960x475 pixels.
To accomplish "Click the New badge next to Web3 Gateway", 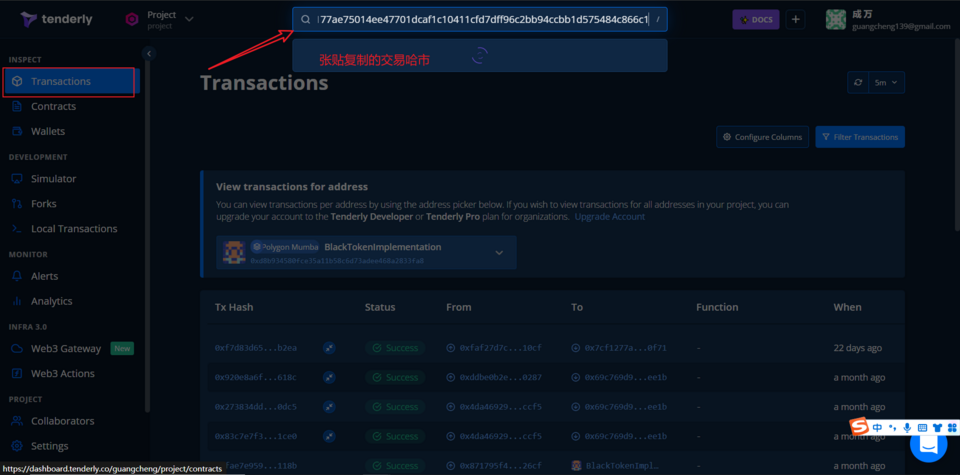I will 122,349.
